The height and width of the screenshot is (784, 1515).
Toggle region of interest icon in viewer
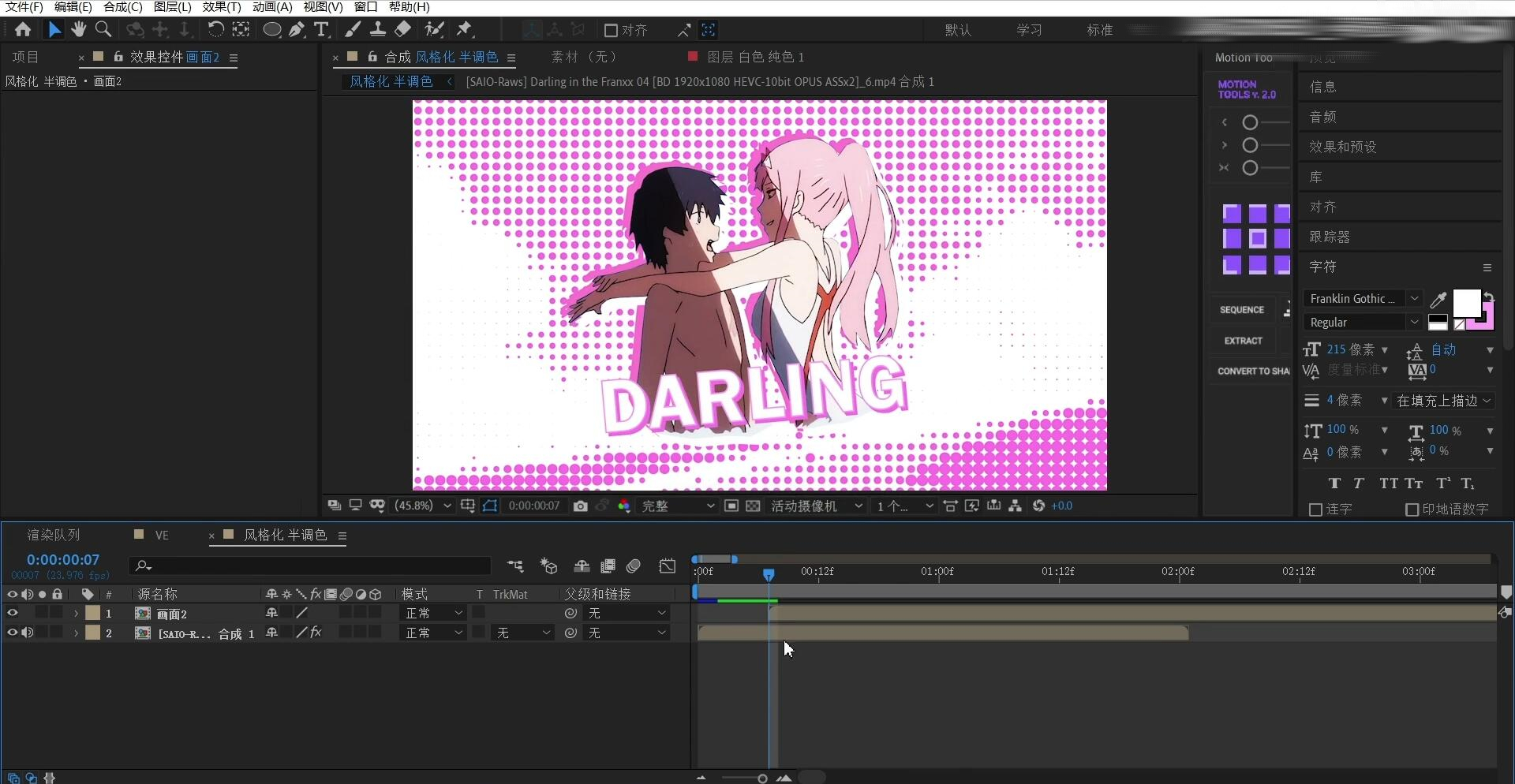[x=731, y=506]
